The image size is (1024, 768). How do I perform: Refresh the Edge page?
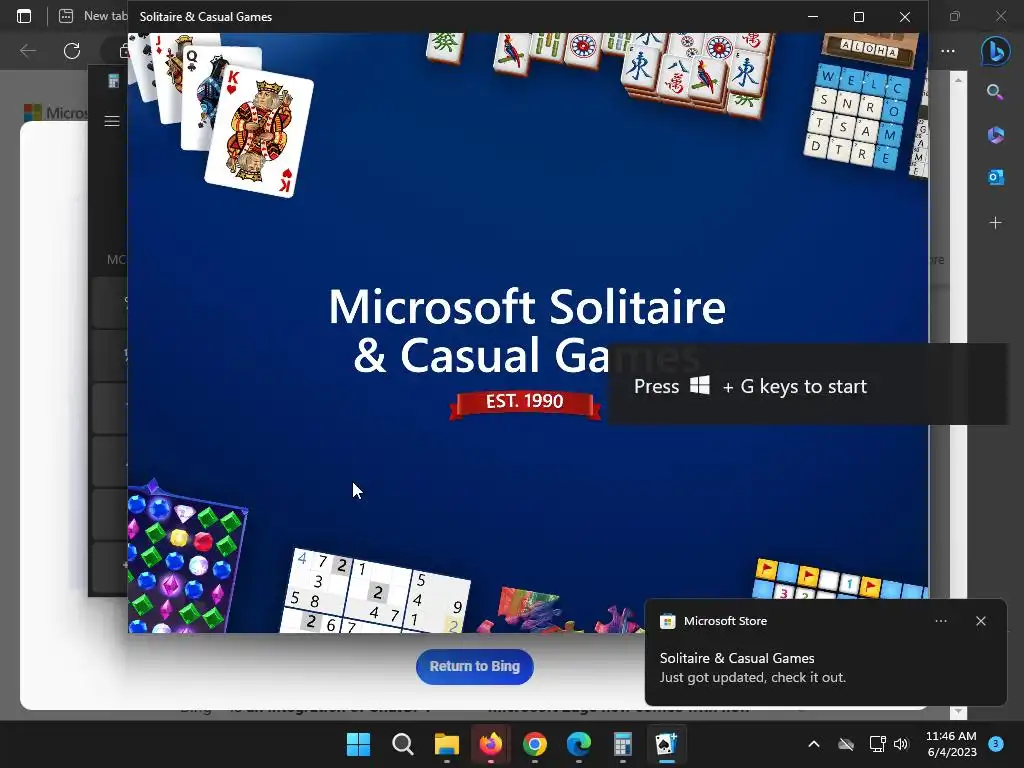pos(72,51)
